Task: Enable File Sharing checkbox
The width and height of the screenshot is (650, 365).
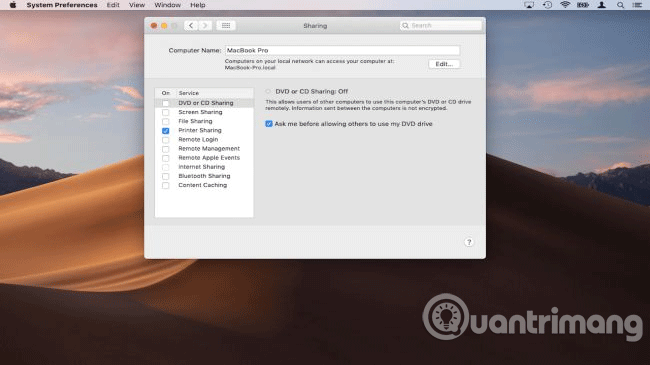Action: point(165,121)
